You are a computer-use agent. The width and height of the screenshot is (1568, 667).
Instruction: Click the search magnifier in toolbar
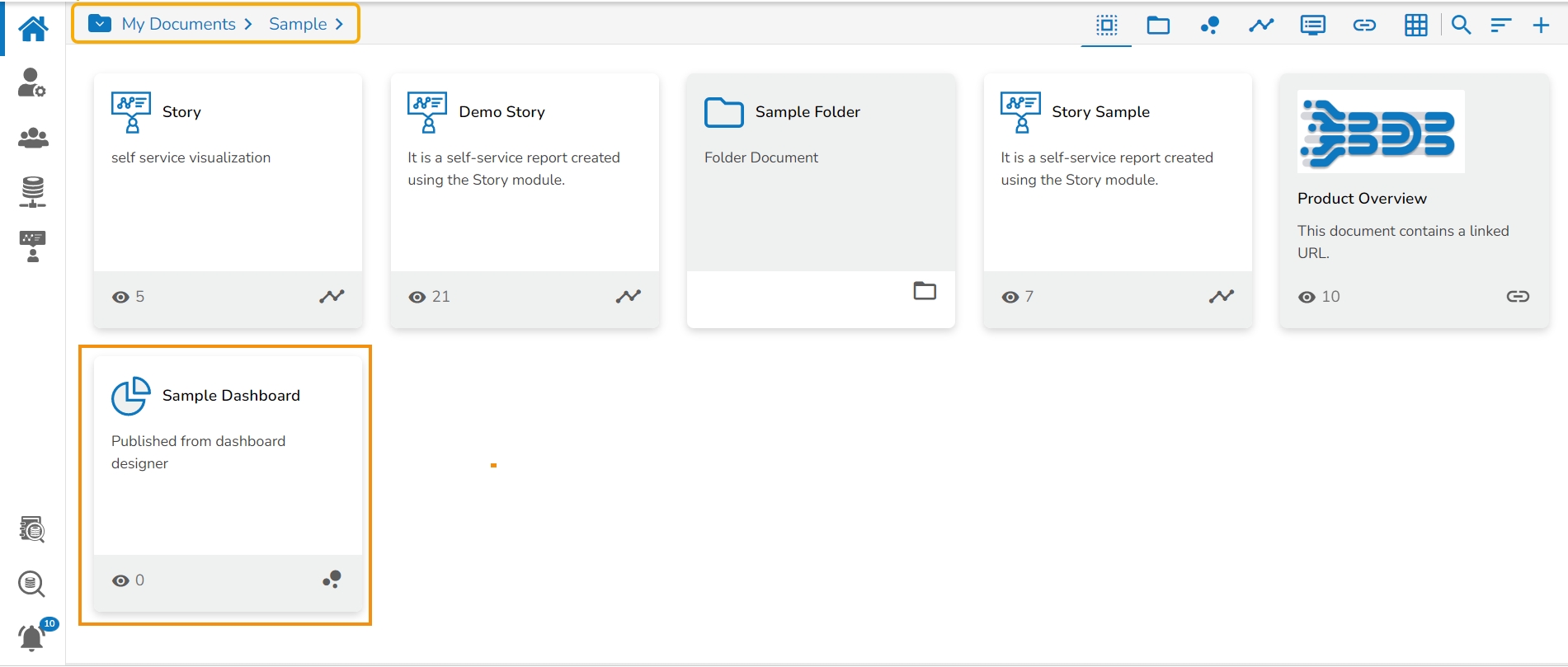(1461, 25)
